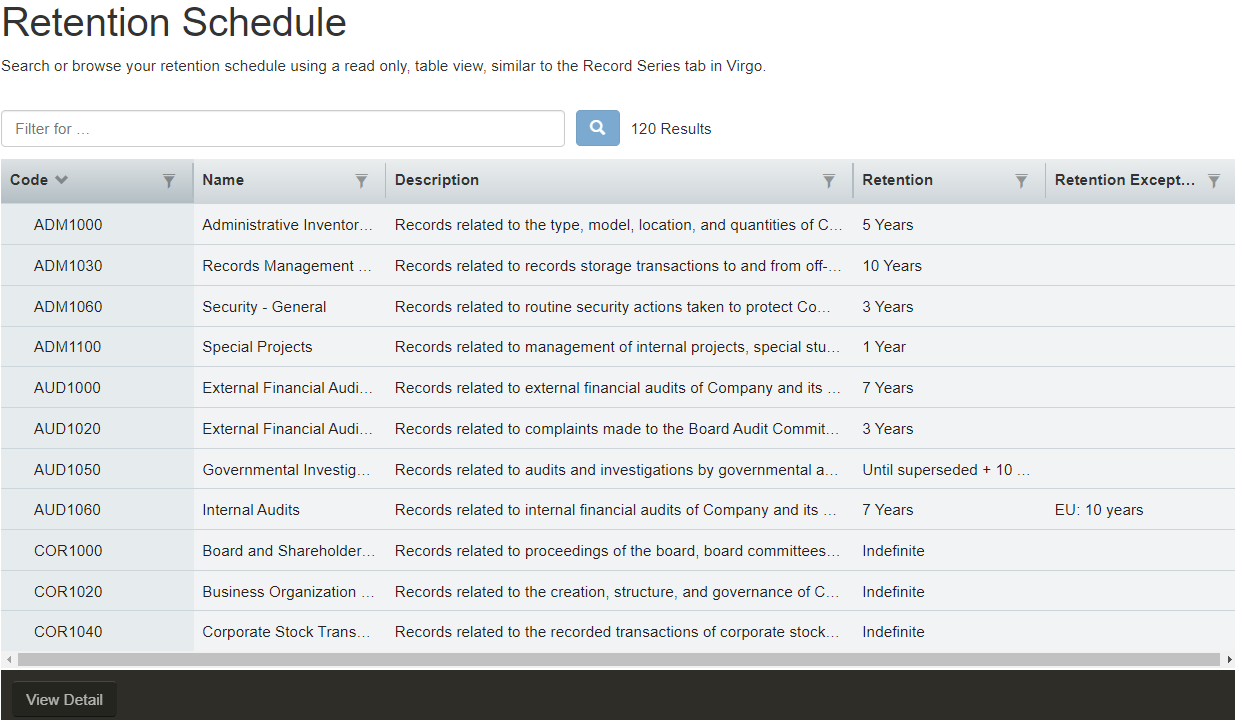Click the Name column header
1235x720 pixels.
tap(224, 180)
